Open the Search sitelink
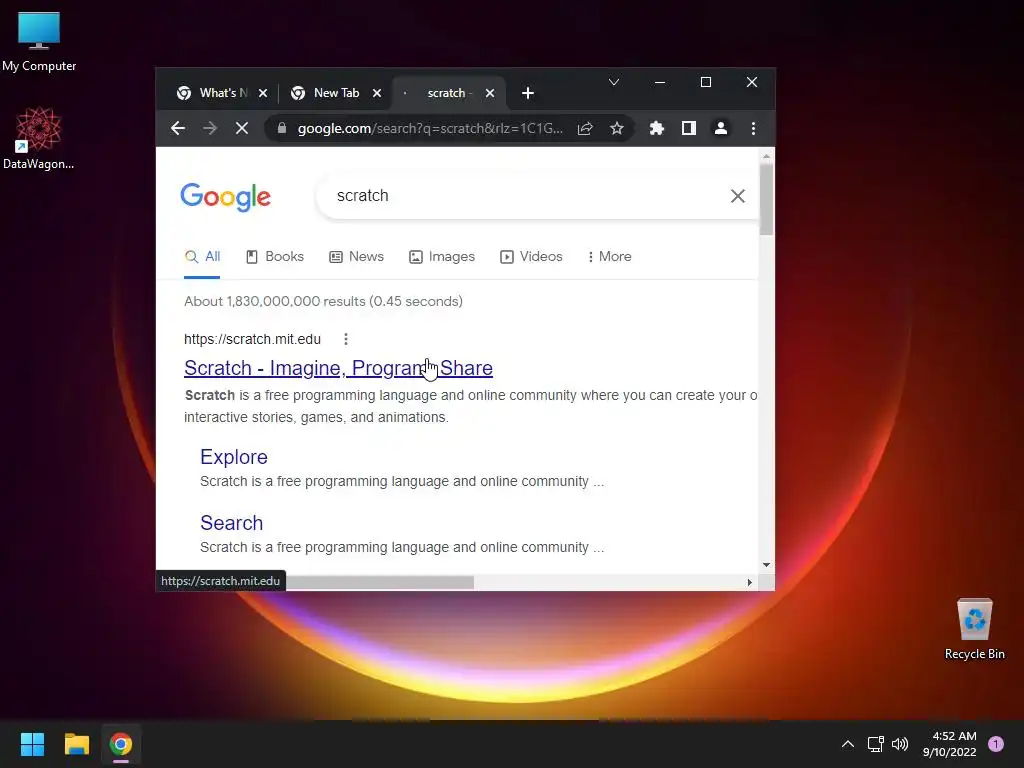The height and width of the screenshot is (768, 1024). [x=231, y=522]
